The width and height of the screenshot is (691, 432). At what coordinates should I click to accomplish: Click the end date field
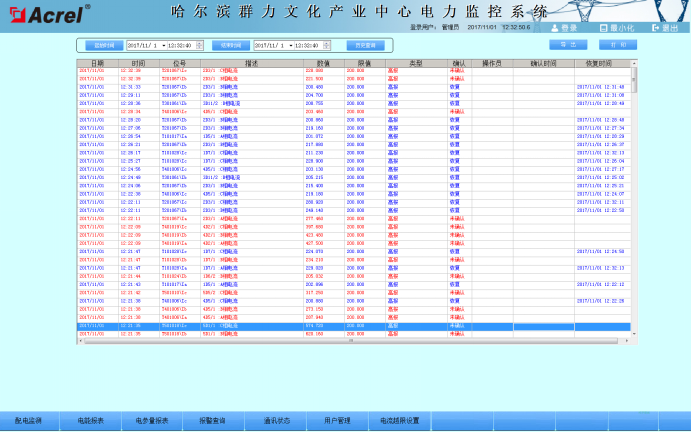(x=271, y=45)
